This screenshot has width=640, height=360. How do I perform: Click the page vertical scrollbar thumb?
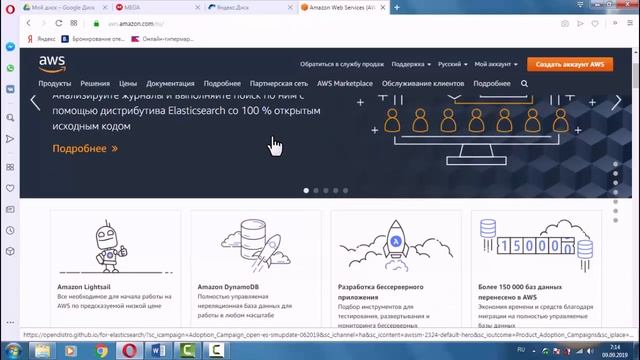click(x=636, y=76)
